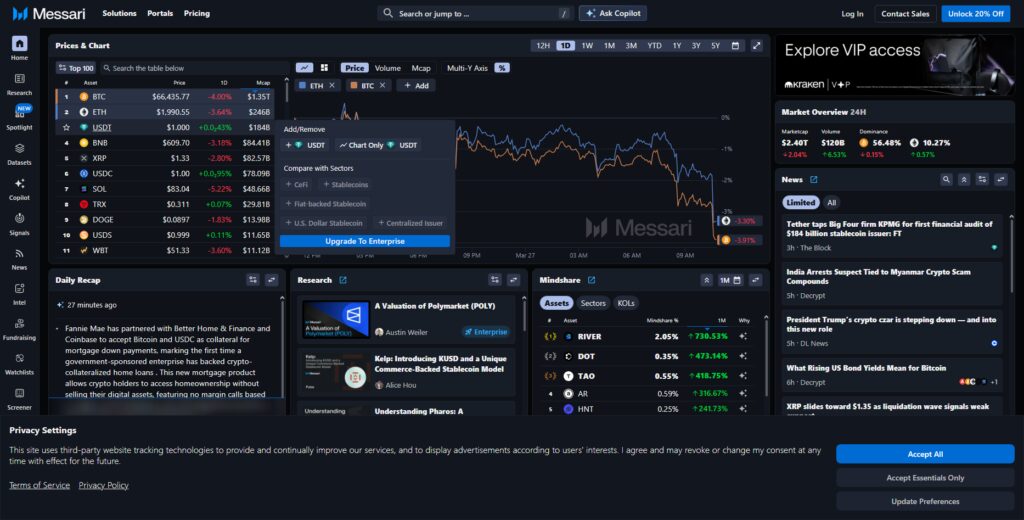This screenshot has height=520, width=1024.
Task: Toggle the percent (%) chart mode
Action: tap(502, 68)
